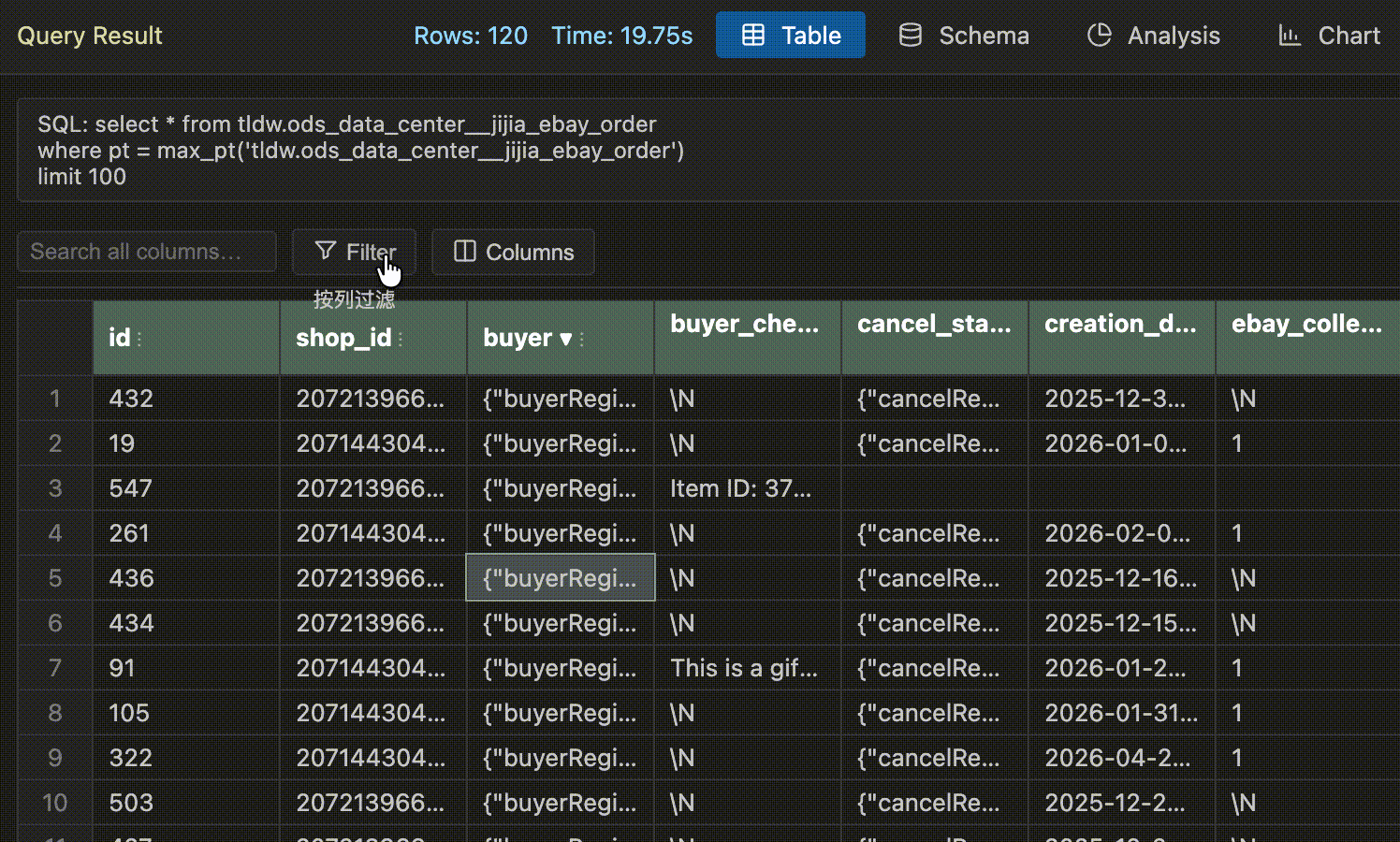Click the SQL query text box
1400x842 pixels.
coord(708,151)
